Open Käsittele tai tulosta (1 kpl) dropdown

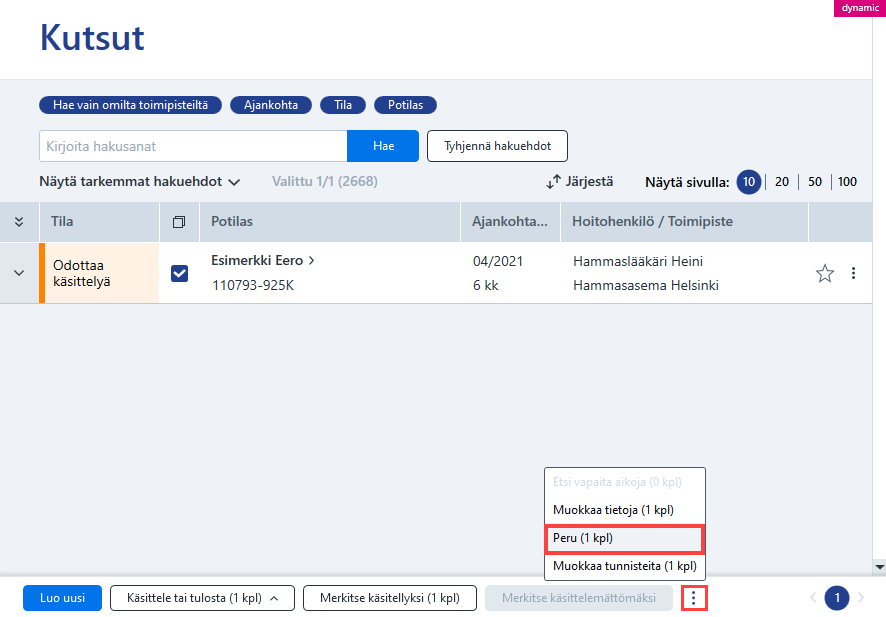(202, 598)
